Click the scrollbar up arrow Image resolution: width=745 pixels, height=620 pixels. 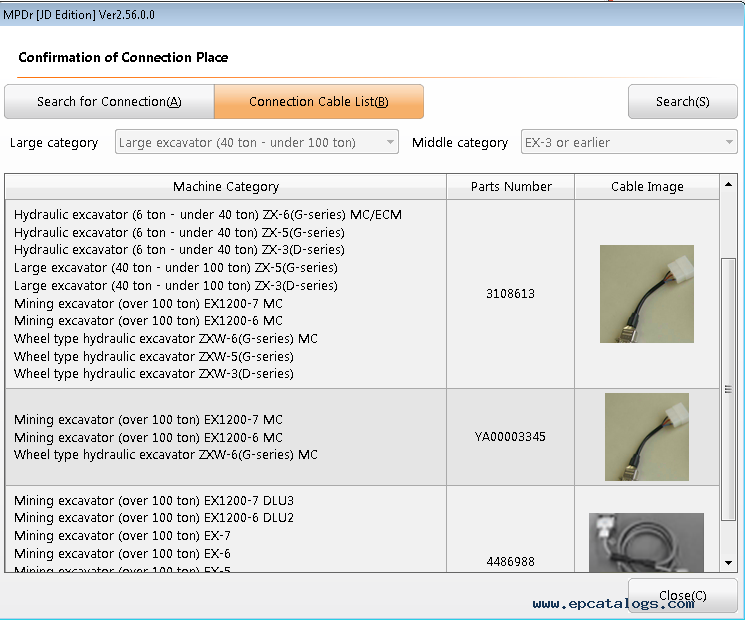(728, 187)
